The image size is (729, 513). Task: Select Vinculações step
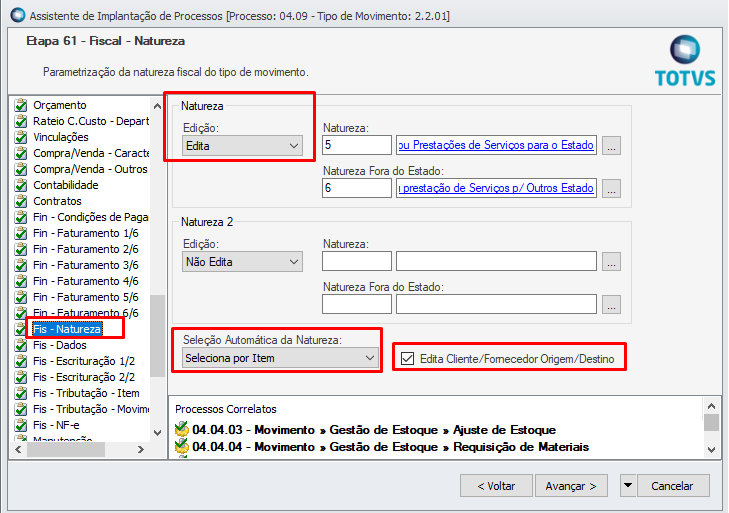[60, 137]
